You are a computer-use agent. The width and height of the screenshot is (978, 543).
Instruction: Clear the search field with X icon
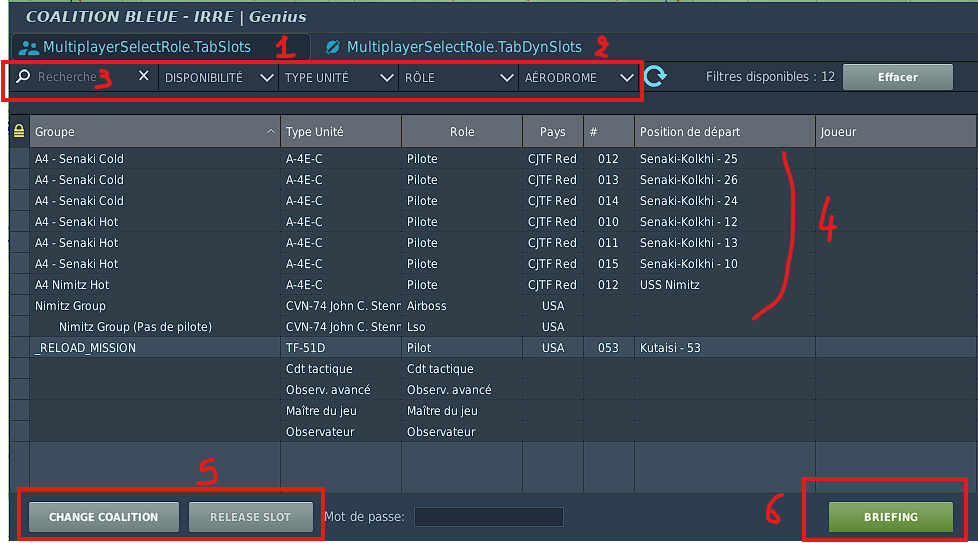pos(143,75)
